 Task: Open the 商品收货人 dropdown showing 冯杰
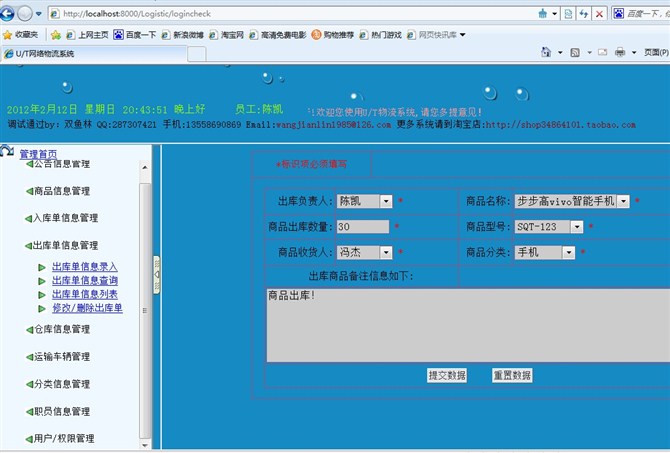pyautogui.click(x=364, y=252)
